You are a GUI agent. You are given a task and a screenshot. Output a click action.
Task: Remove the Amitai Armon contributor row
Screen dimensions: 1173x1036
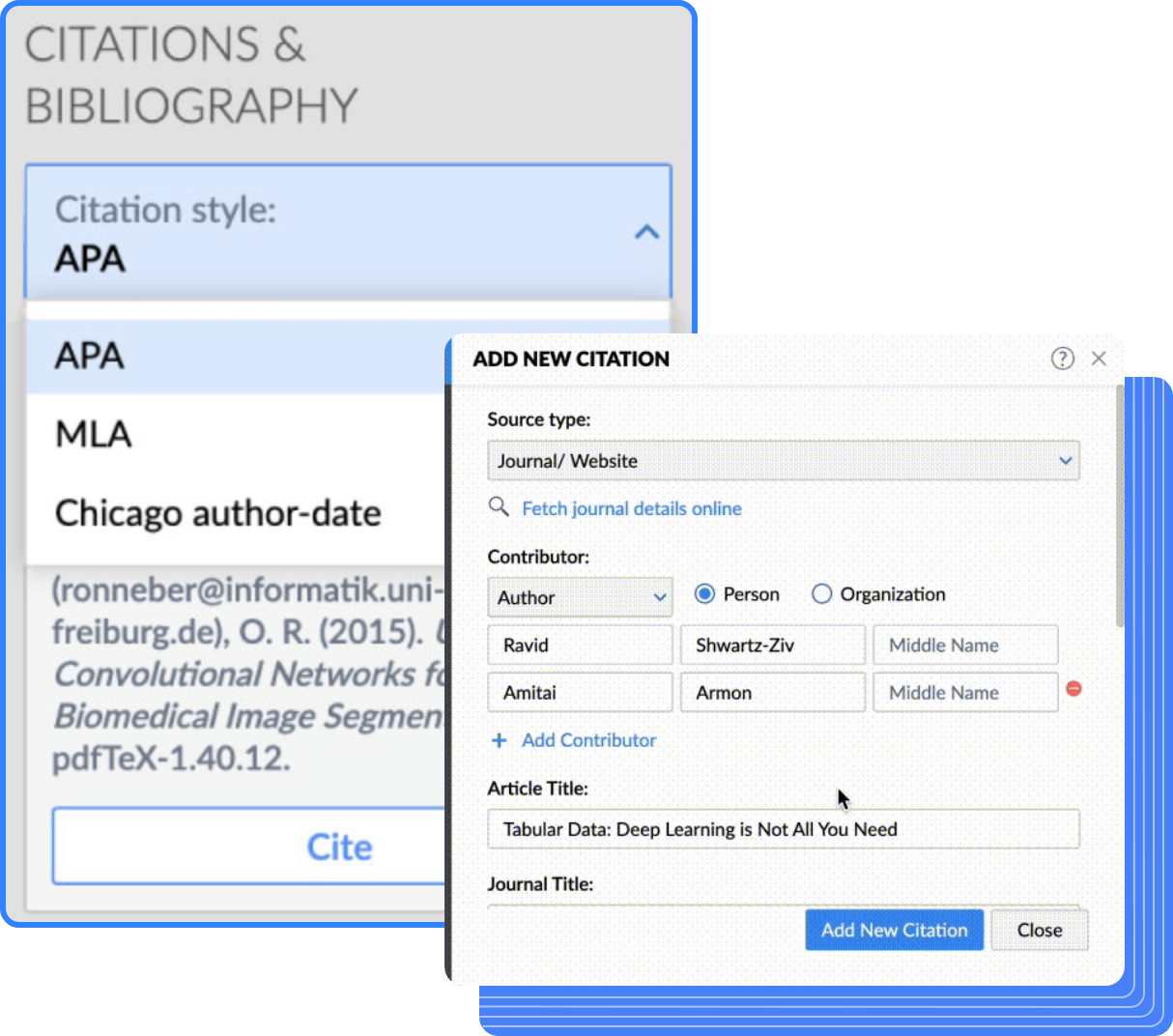[1073, 689]
